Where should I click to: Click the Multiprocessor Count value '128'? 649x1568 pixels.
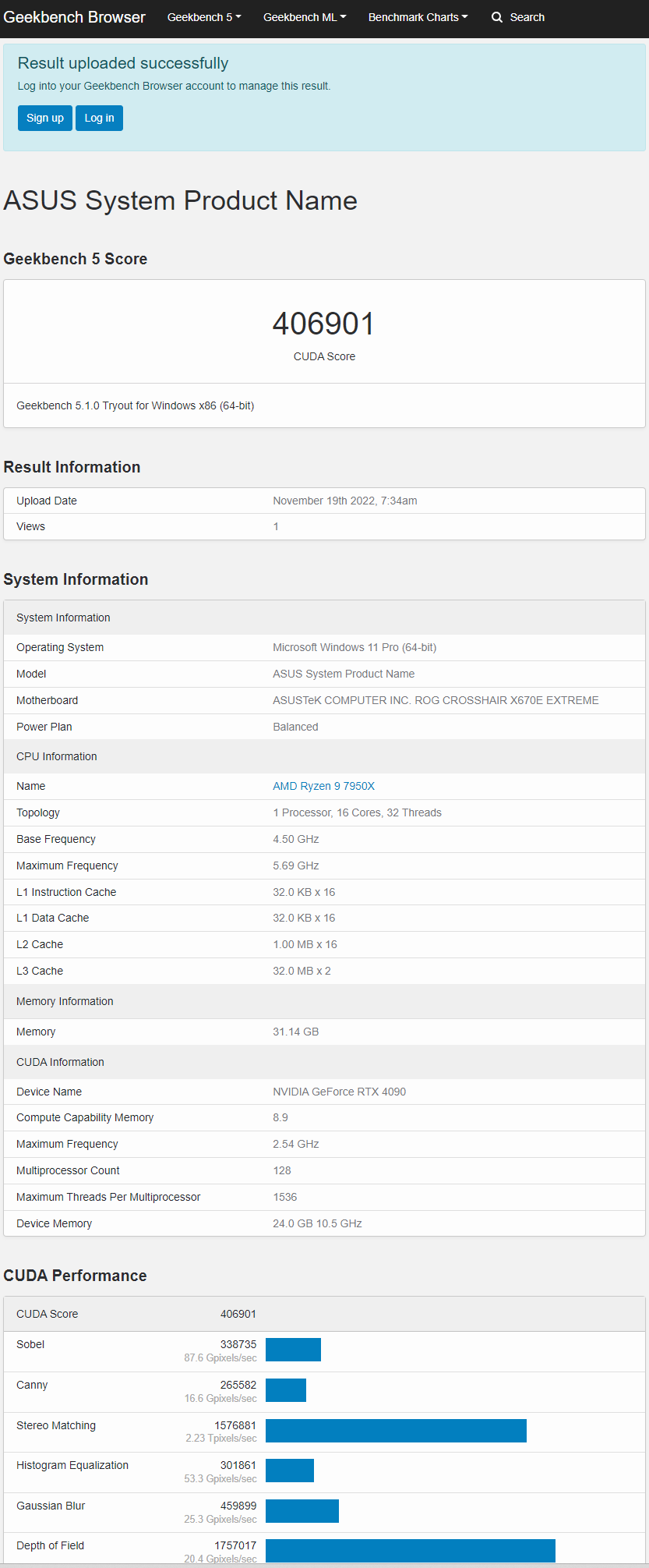(x=282, y=1170)
